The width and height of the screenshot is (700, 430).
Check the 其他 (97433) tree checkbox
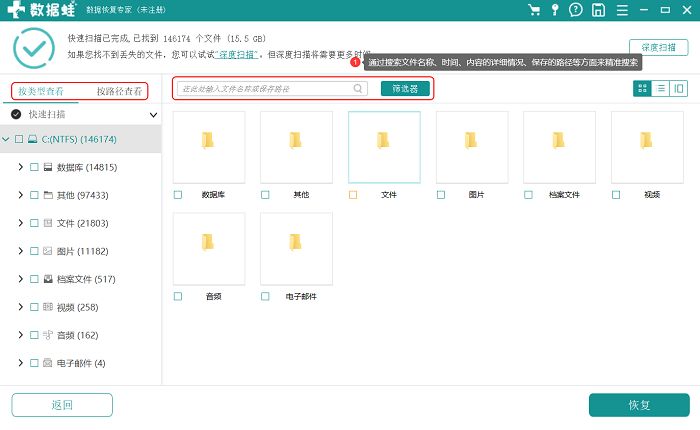point(34,195)
